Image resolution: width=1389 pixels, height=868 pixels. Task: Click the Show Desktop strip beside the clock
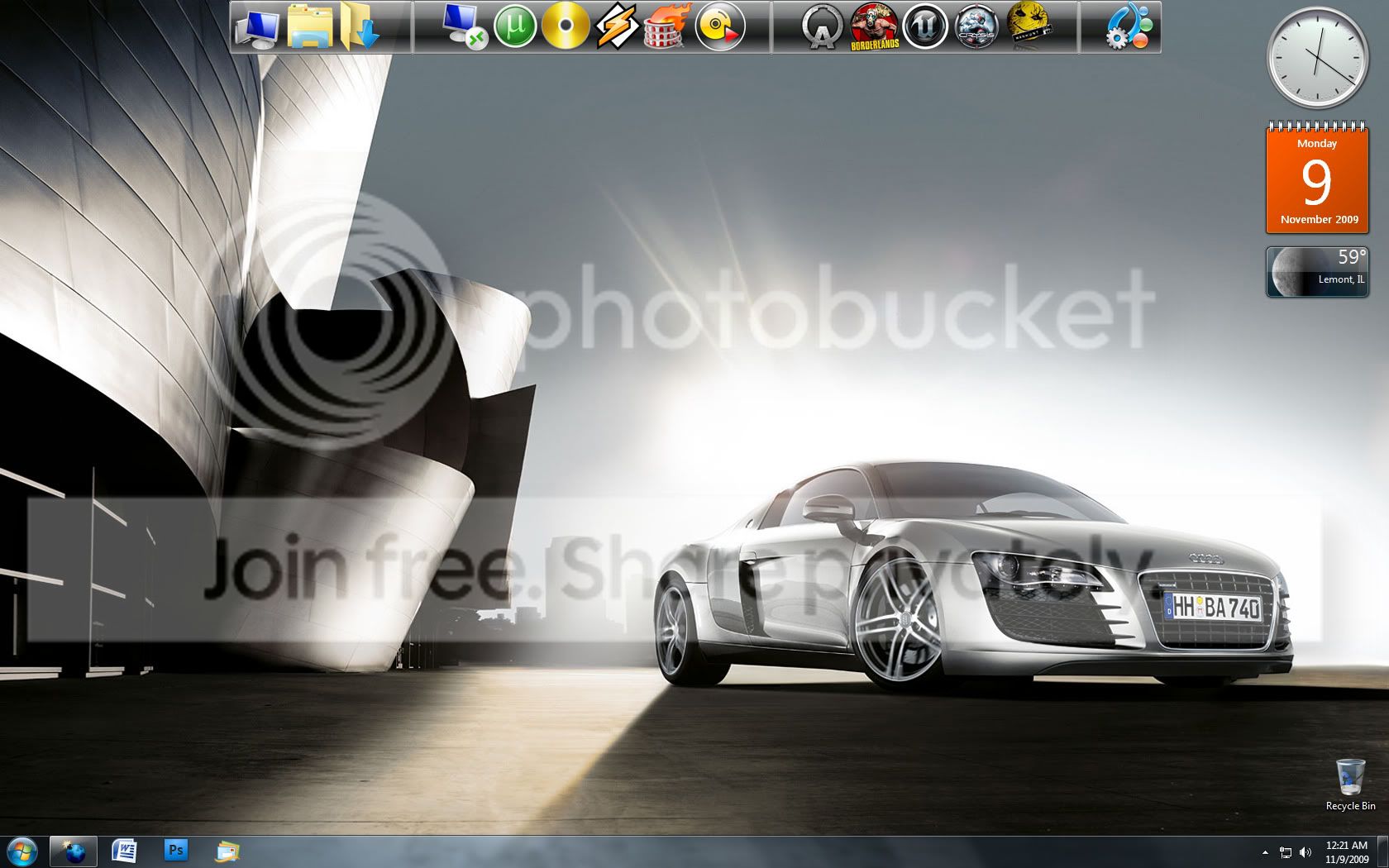1382,852
